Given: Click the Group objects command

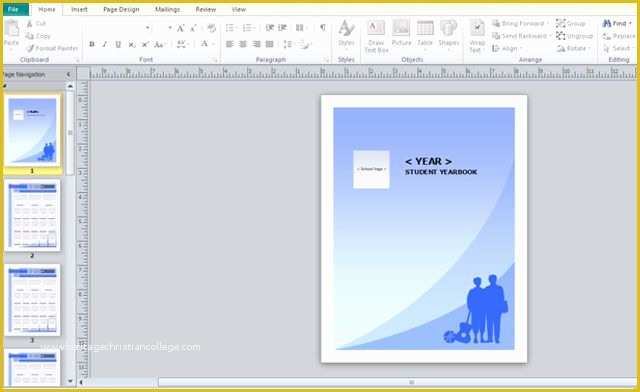Looking at the screenshot, I should coord(571,24).
